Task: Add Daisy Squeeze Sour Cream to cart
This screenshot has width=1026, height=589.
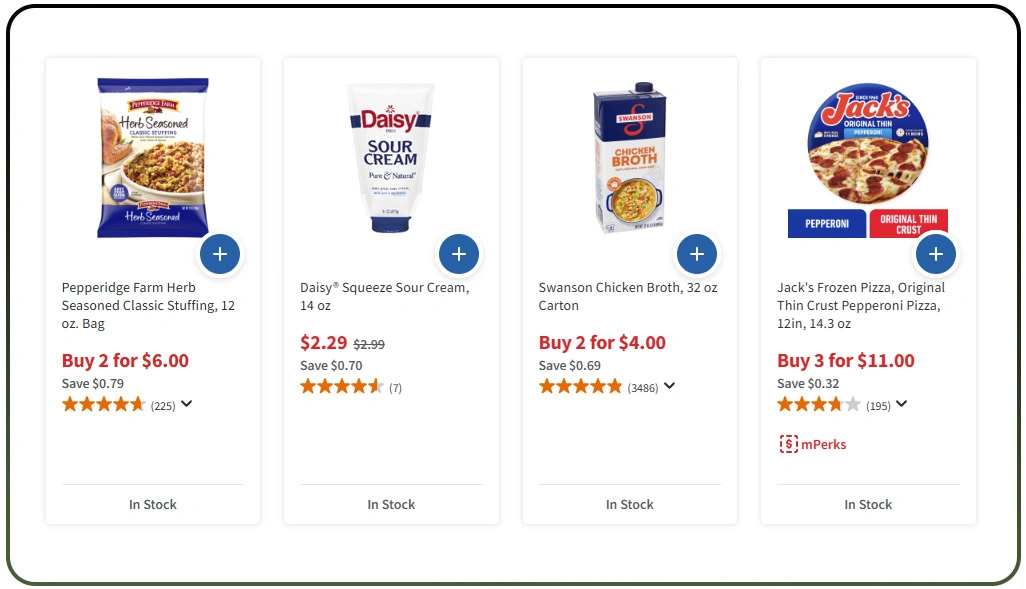Action: pos(458,255)
